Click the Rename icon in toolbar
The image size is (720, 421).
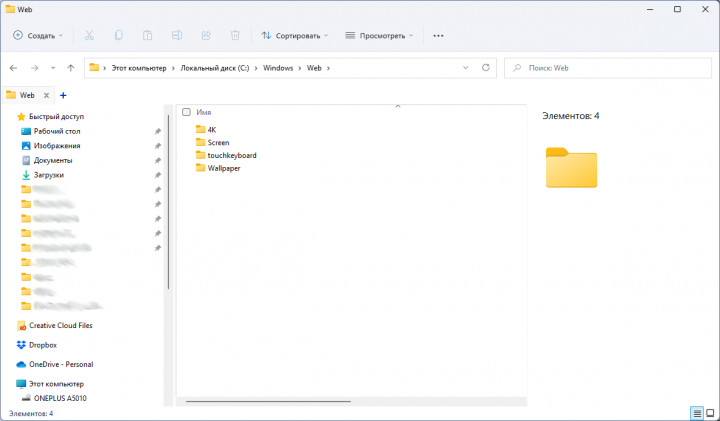tap(177, 35)
